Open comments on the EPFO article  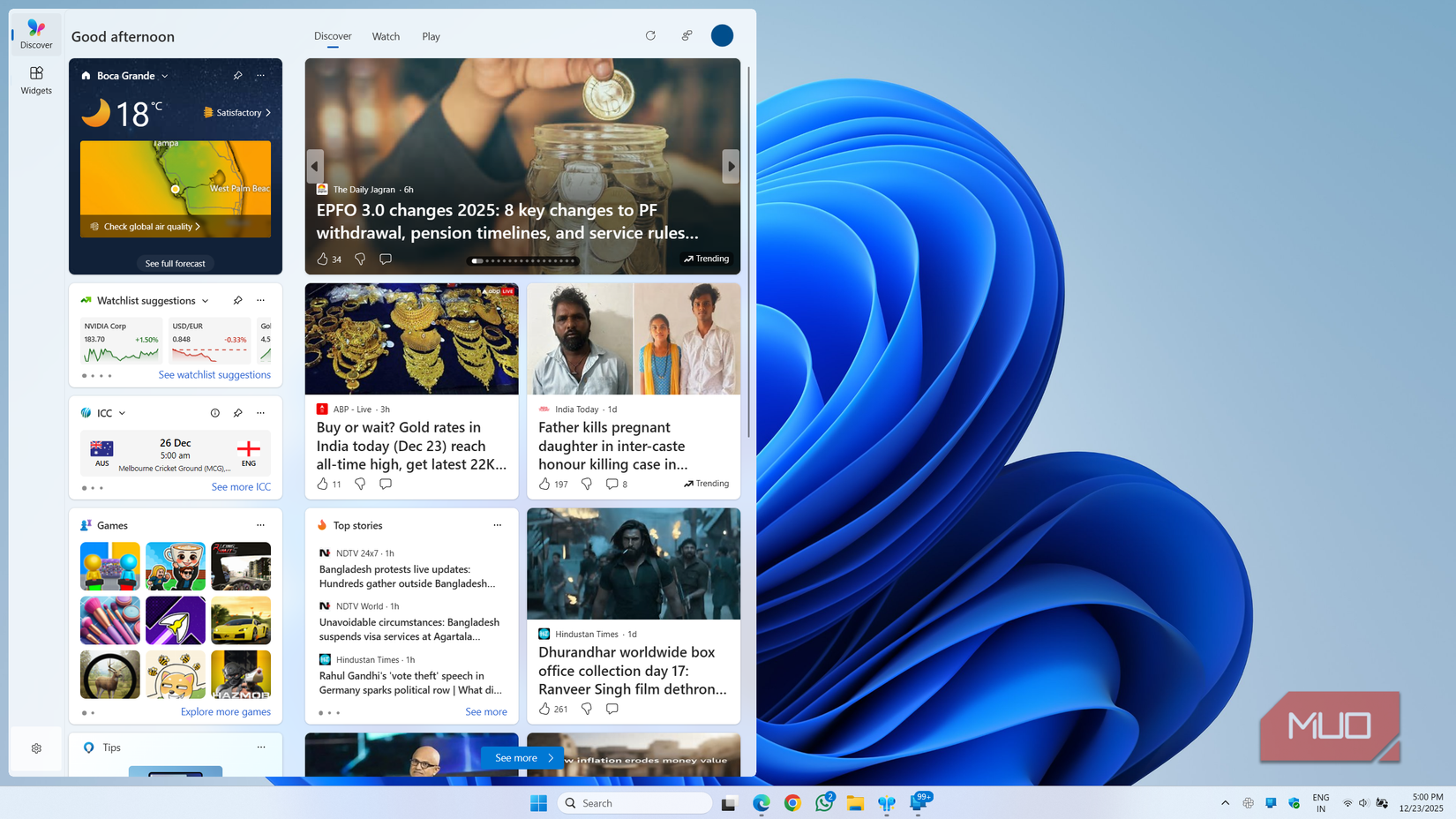pyautogui.click(x=386, y=259)
